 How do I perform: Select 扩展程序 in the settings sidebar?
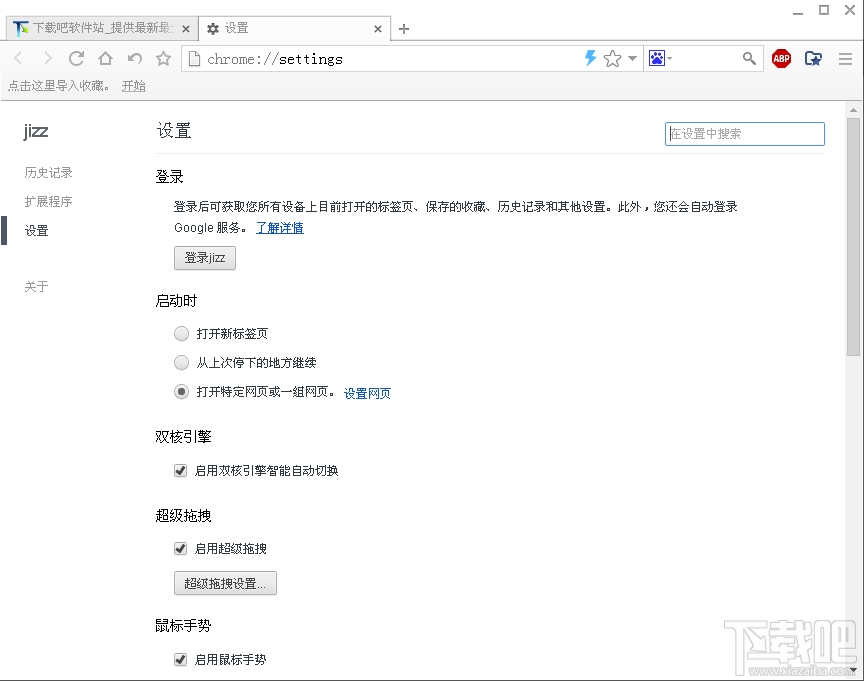47,201
